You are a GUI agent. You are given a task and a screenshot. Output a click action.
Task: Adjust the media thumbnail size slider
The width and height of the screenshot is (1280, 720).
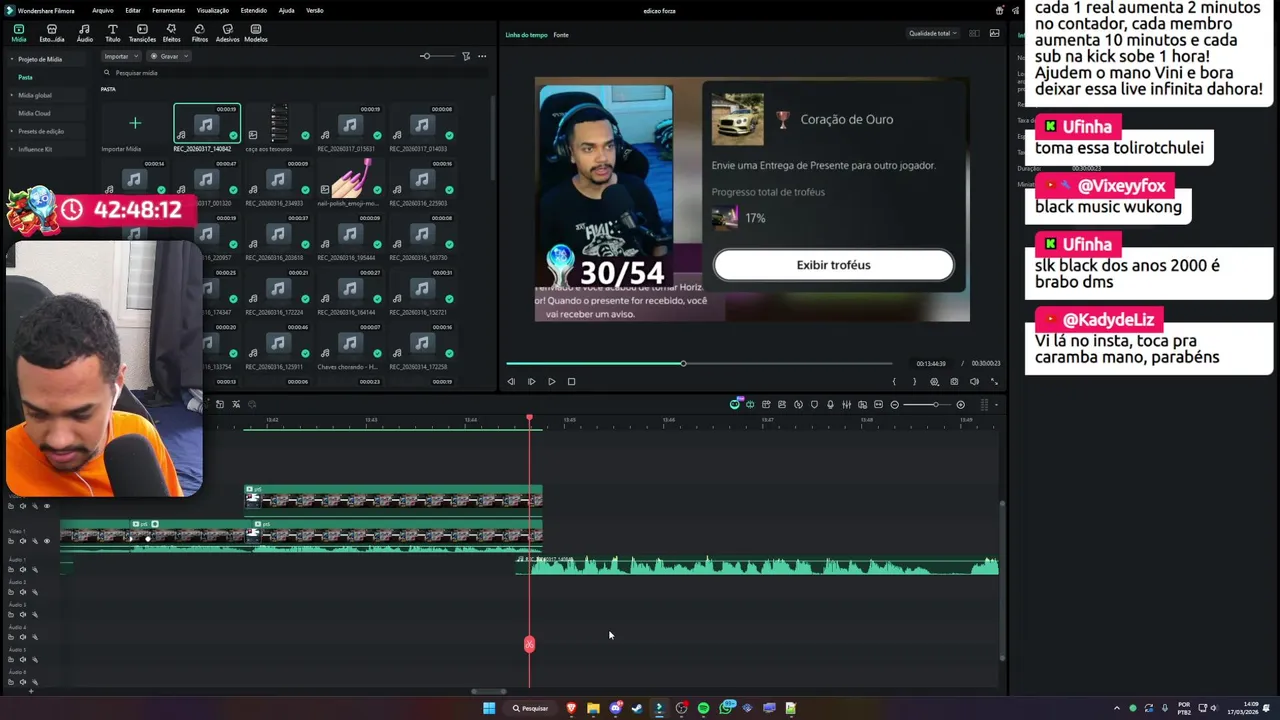tap(425, 56)
